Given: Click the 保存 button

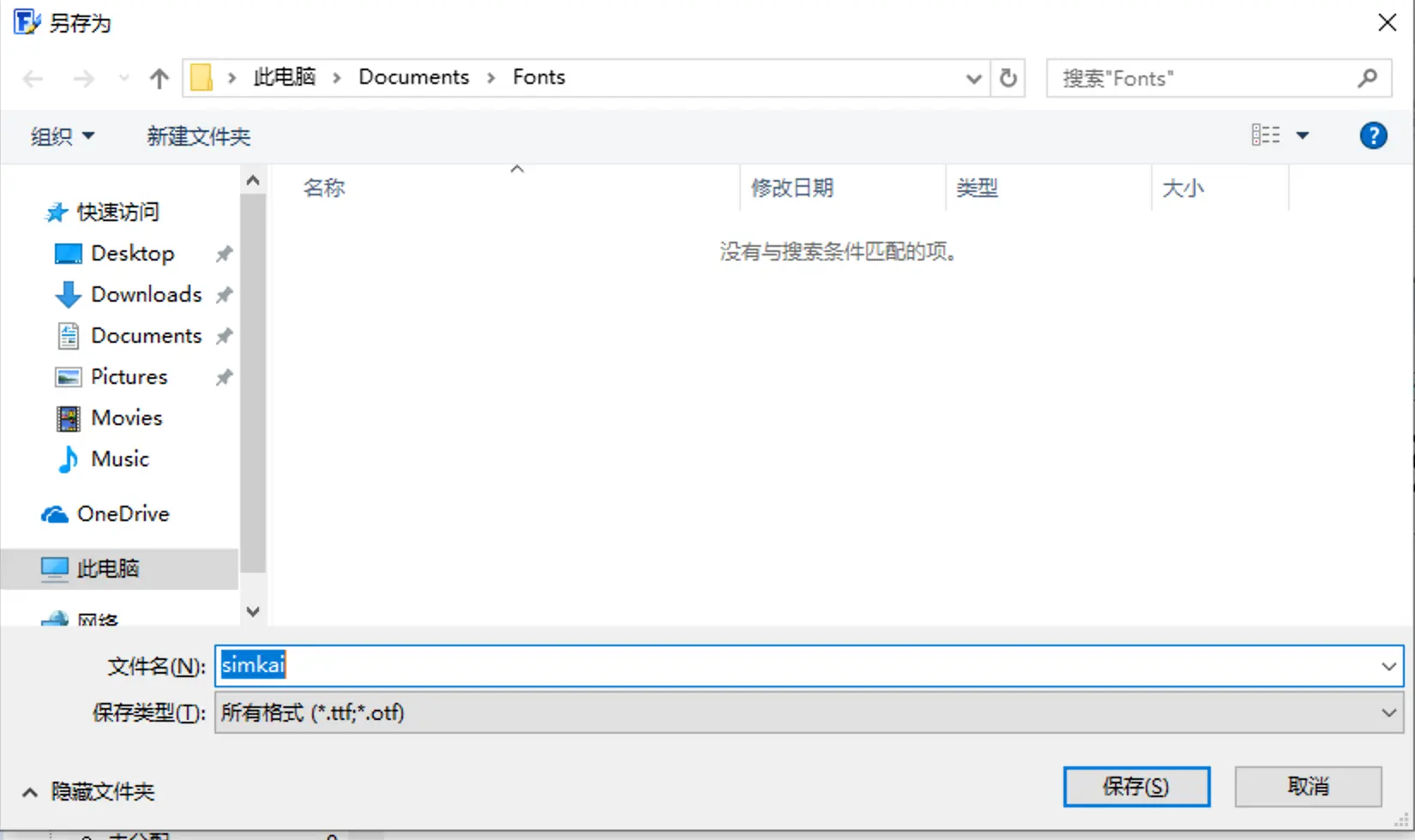Looking at the screenshot, I should 1136,786.
